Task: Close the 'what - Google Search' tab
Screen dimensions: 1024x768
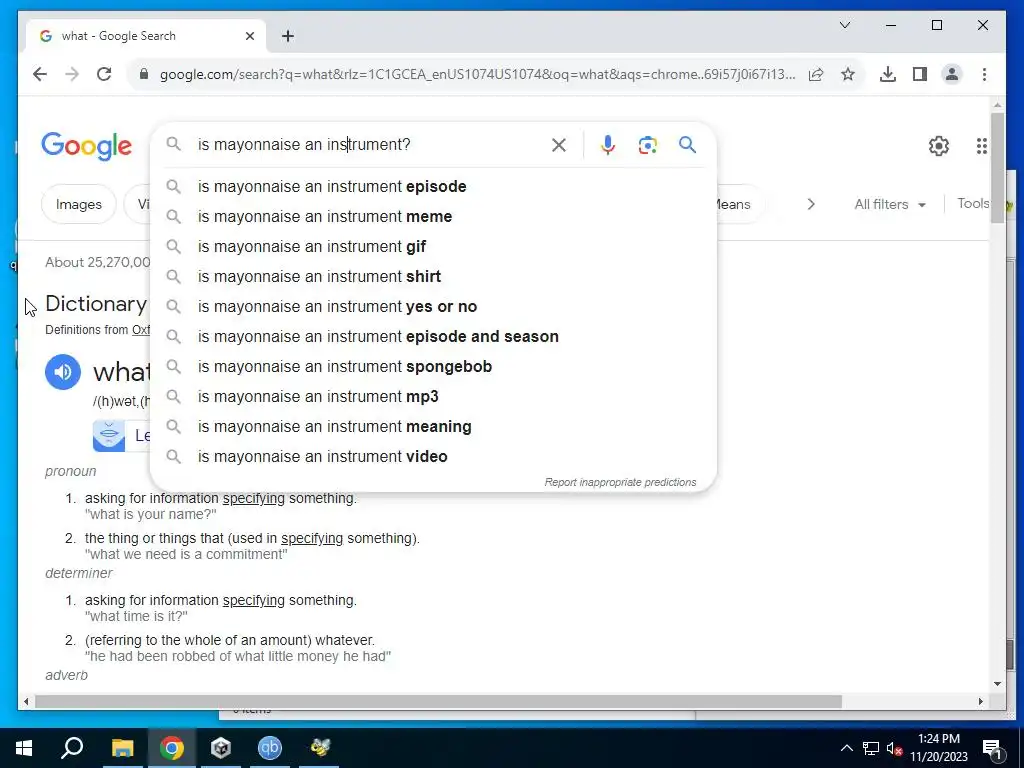Action: click(x=249, y=36)
